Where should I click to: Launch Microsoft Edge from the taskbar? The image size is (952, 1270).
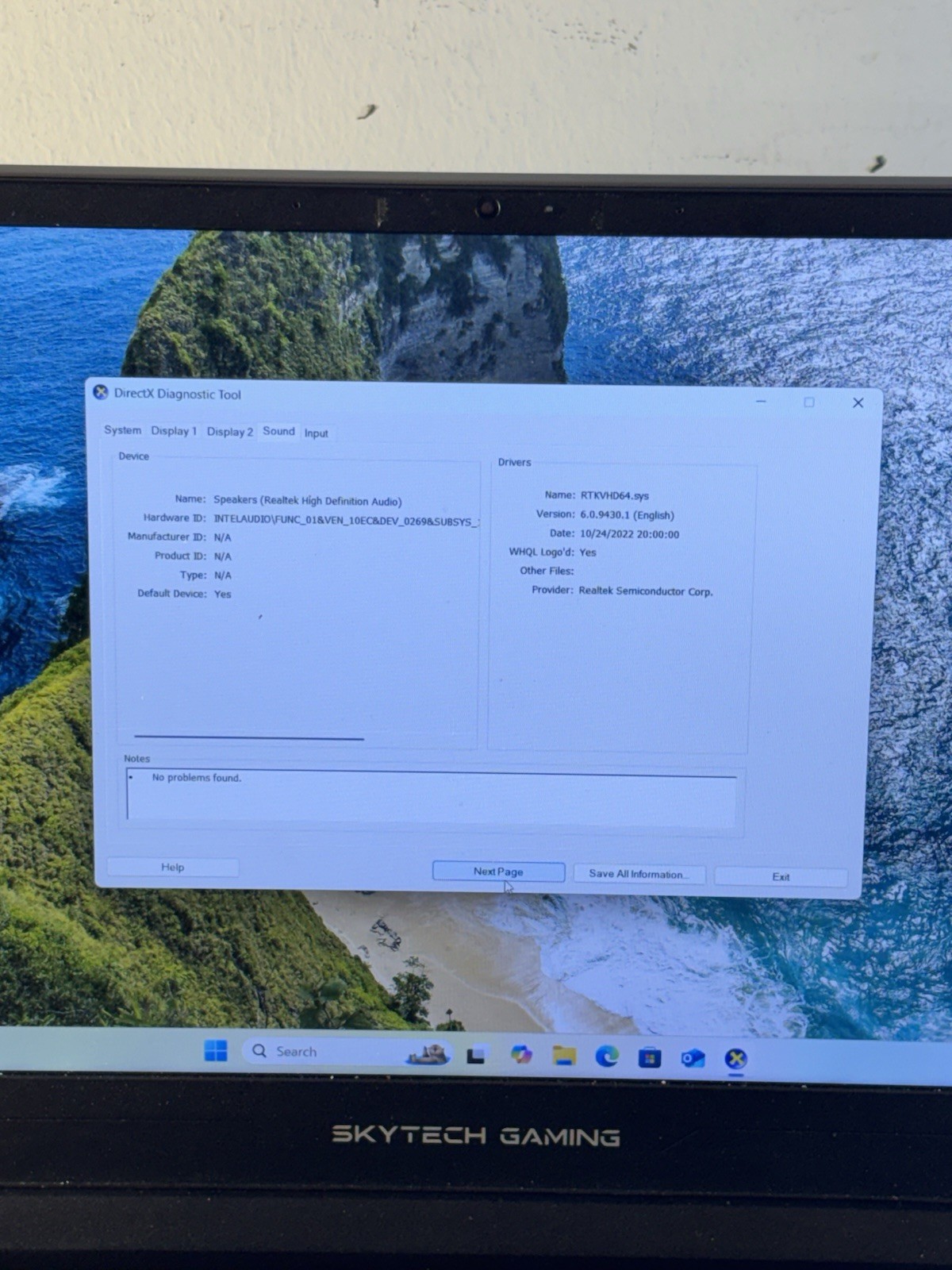pyautogui.click(x=607, y=1056)
